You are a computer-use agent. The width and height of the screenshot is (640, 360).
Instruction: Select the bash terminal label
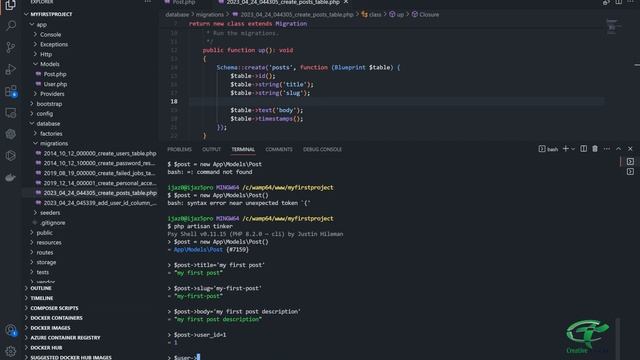[x=548, y=149]
